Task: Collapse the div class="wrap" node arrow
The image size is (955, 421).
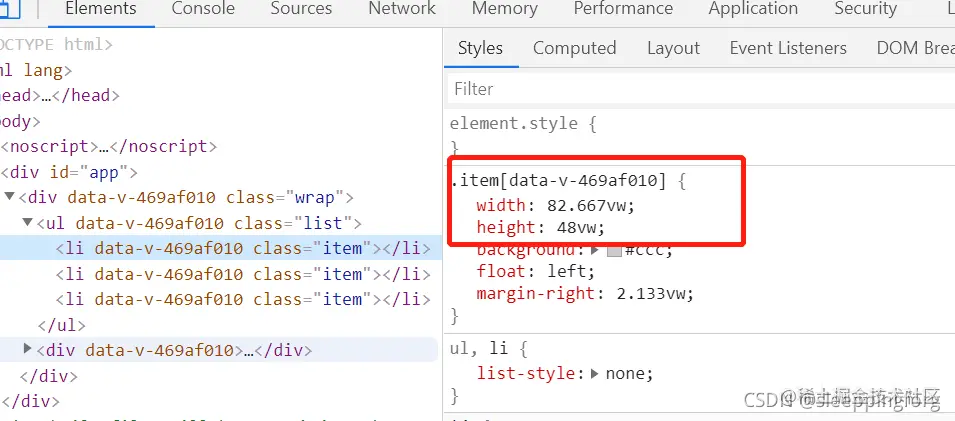Action: [x=10, y=197]
